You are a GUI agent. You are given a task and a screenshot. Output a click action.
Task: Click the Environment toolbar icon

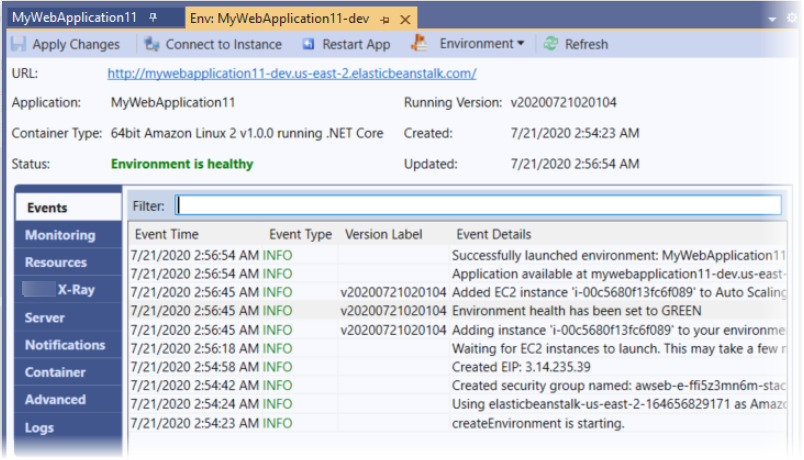(x=421, y=44)
